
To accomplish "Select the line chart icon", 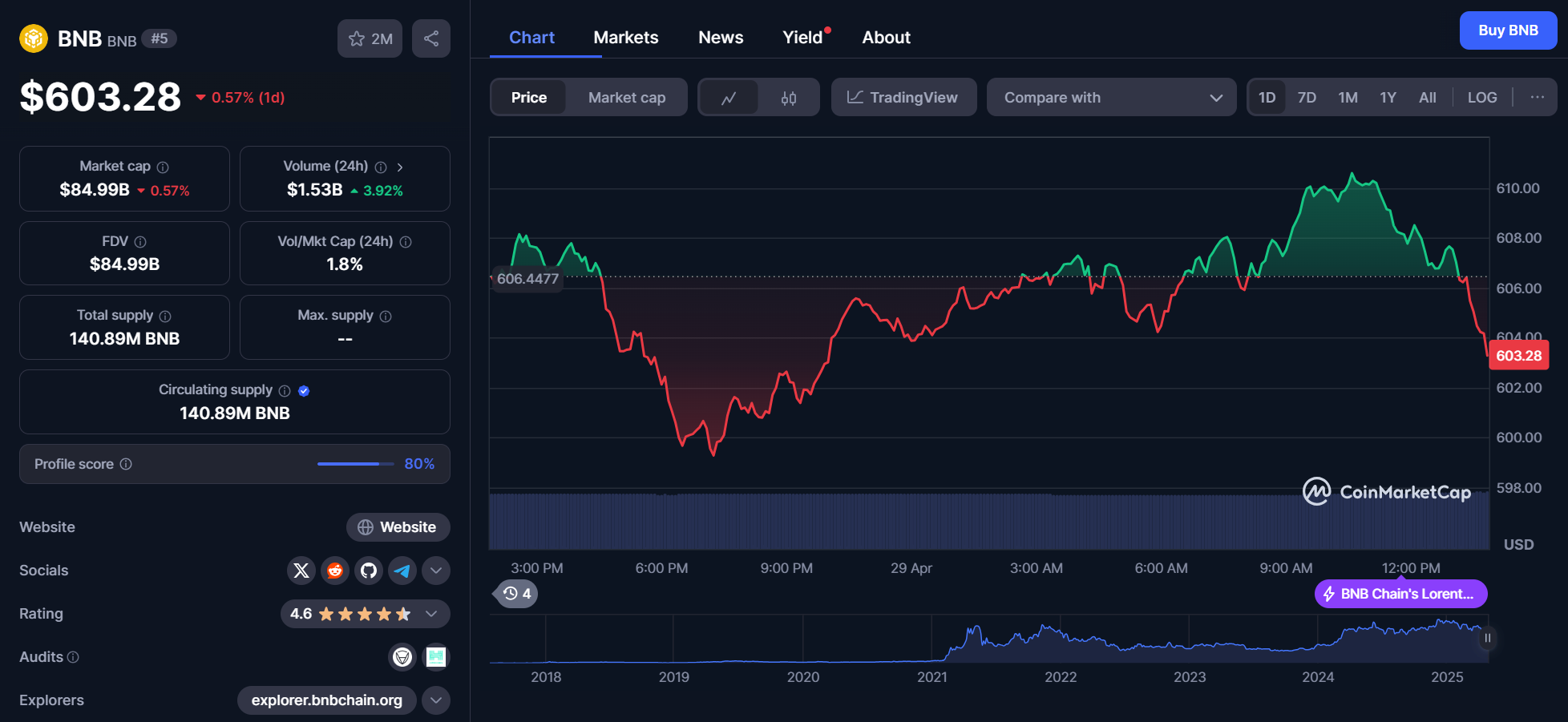I will click(729, 97).
